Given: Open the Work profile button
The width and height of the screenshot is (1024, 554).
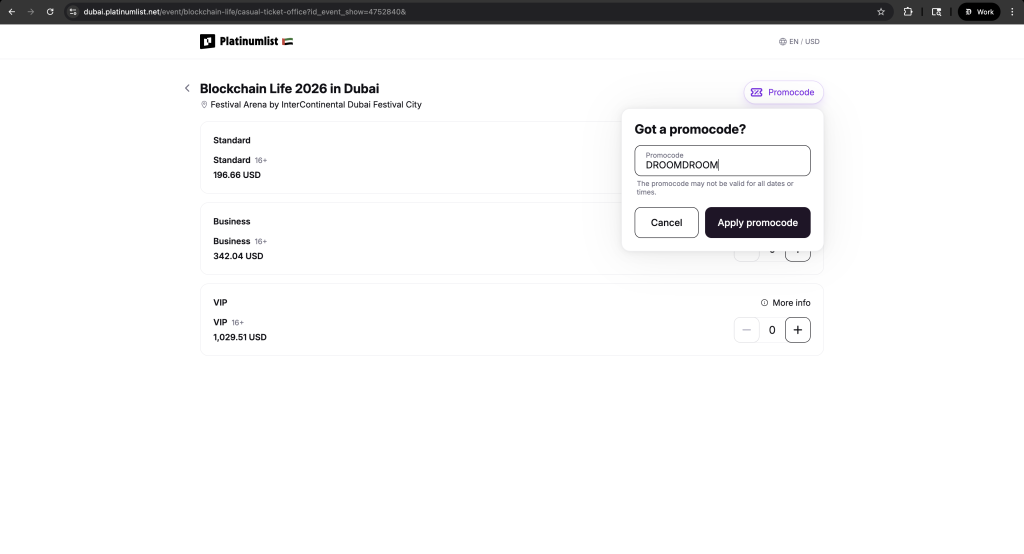Looking at the screenshot, I should [979, 12].
